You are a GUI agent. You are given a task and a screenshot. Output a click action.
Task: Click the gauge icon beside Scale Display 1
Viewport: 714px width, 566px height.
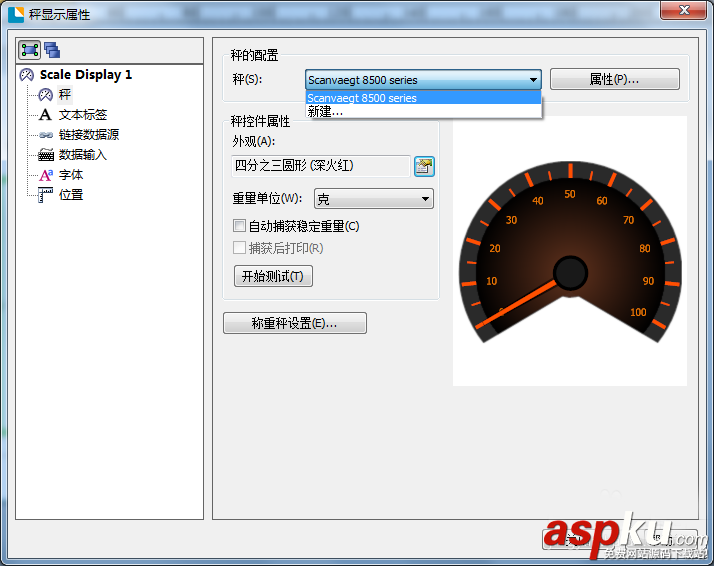tap(27, 75)
